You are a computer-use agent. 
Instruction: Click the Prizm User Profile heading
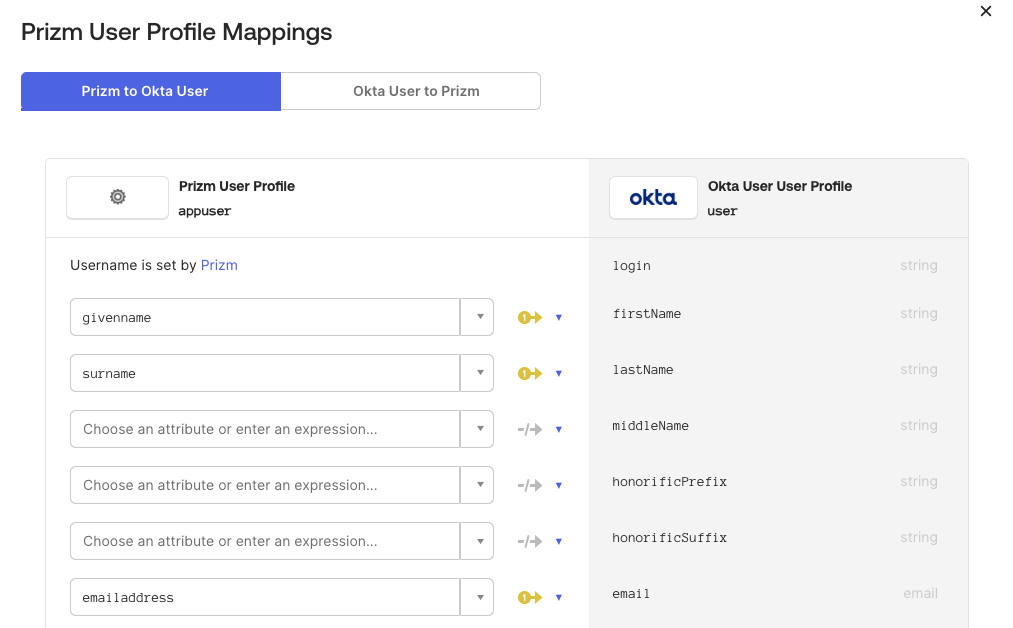click(236, 186)
